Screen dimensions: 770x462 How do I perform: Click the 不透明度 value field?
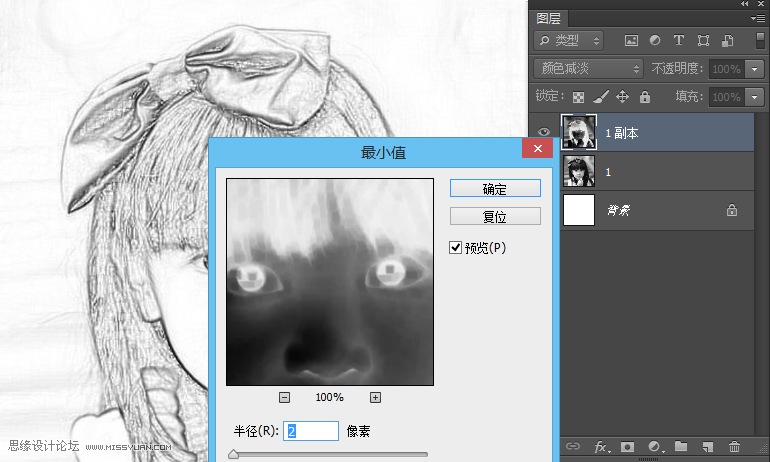click(x=727, y=69)
